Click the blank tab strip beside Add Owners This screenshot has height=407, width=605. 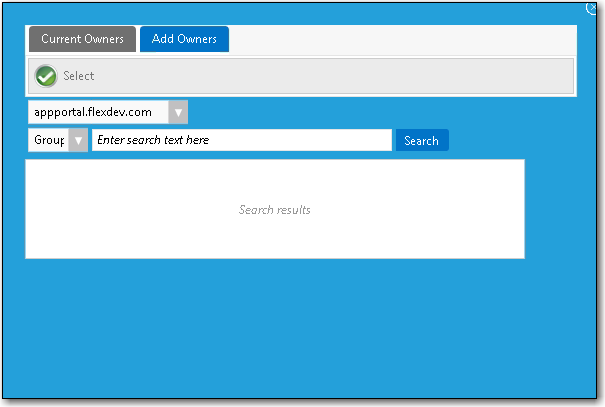pos(400,39)
